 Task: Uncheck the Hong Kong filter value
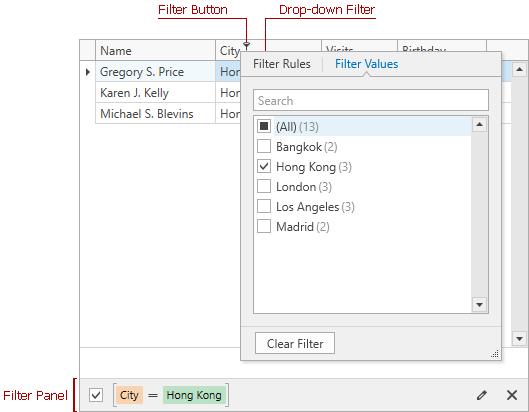click(x=264, y=166)
